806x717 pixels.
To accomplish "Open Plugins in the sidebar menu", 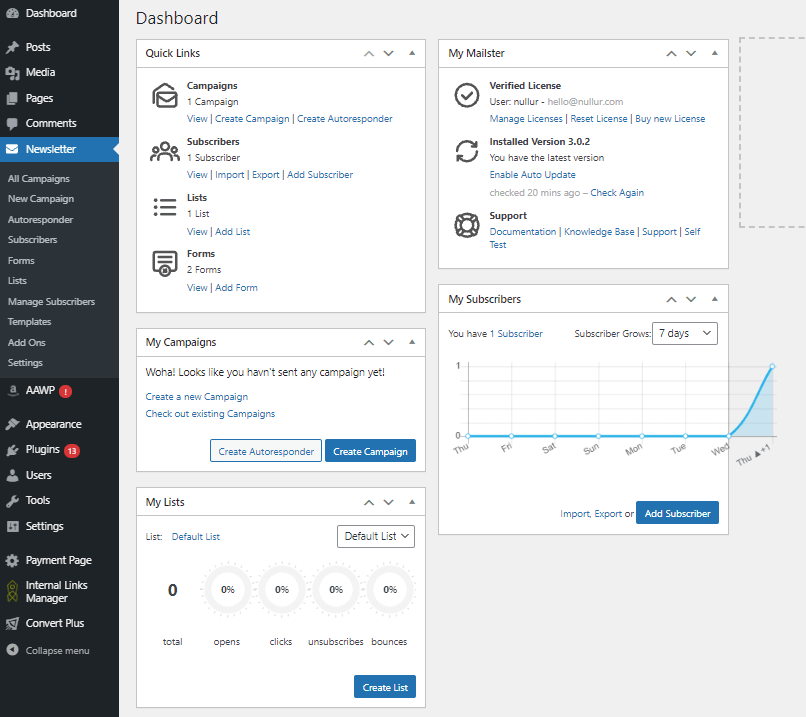I will pos(43,450).
